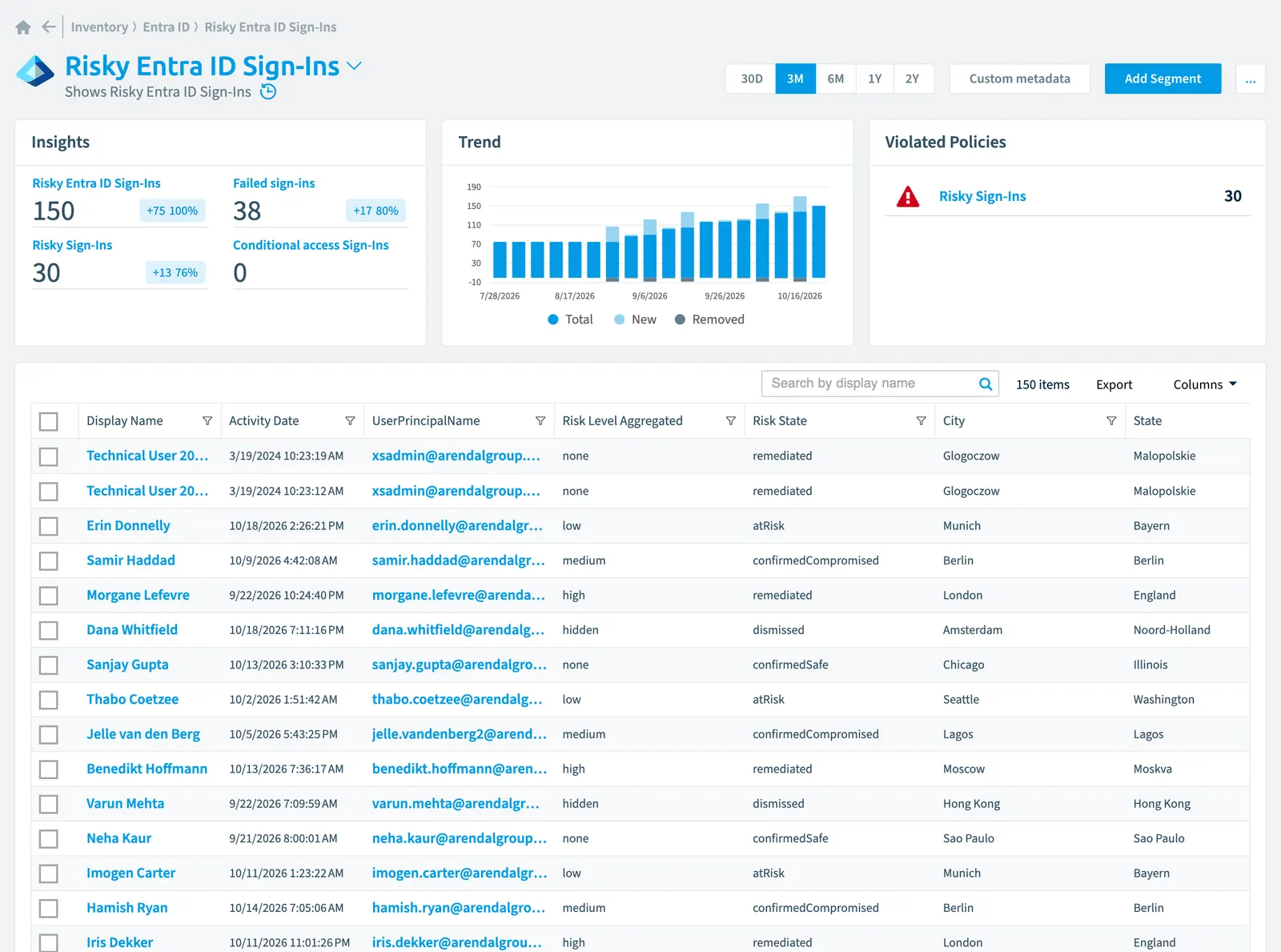Click the Custom metadata button
Screen dimensions: 1281x952
[1019, 78]
